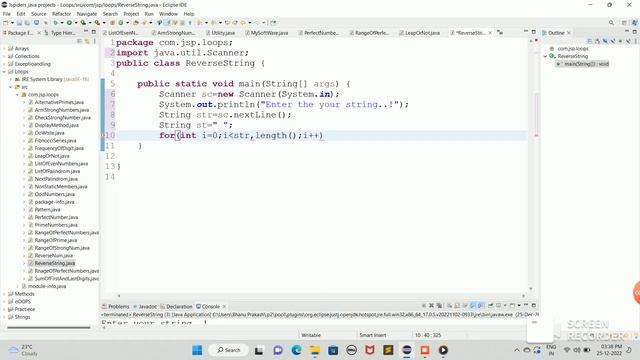Click Collapse All in Outline toolbar
The width and height of the screenshot is (640, 360).
click(x=589, y=41)
